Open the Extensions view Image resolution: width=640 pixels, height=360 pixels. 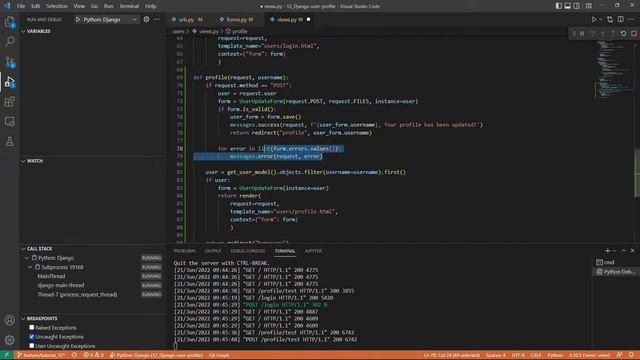tap(9, 101)
